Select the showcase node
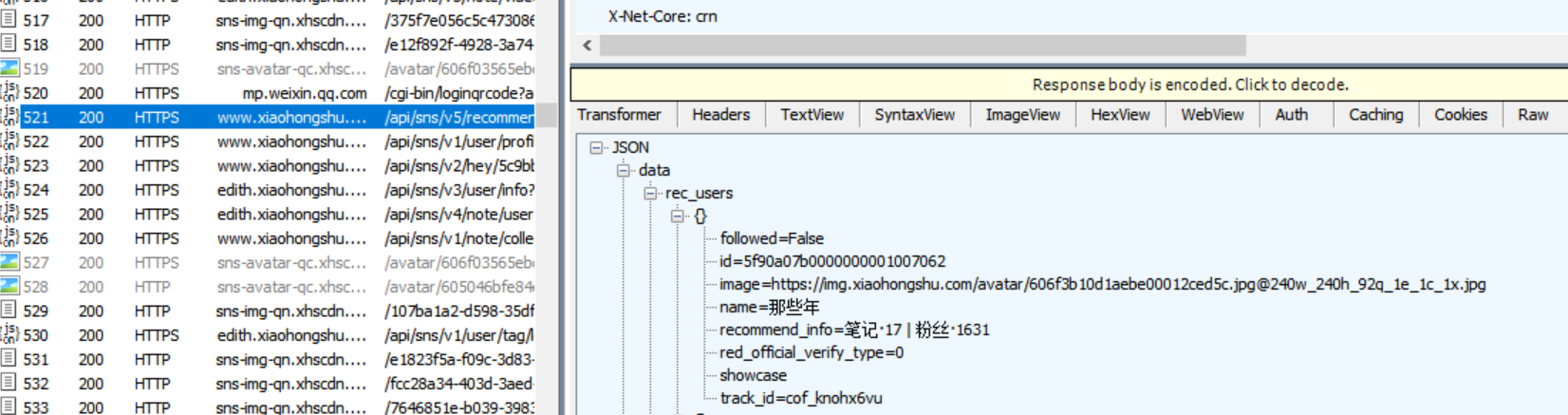 coord(753,375)
